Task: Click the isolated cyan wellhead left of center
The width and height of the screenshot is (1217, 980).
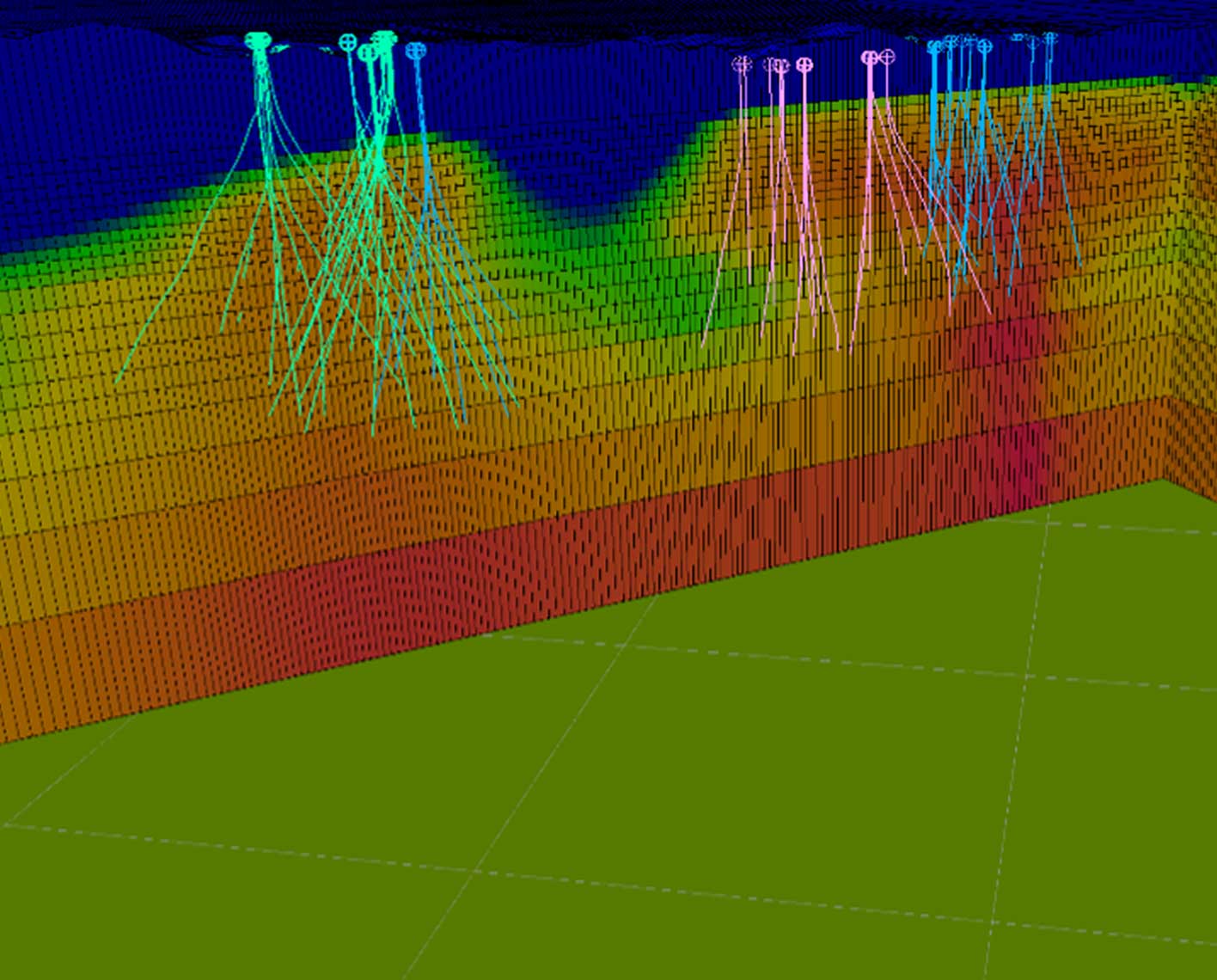Action: pyautogui.click(x=416, y=52)
